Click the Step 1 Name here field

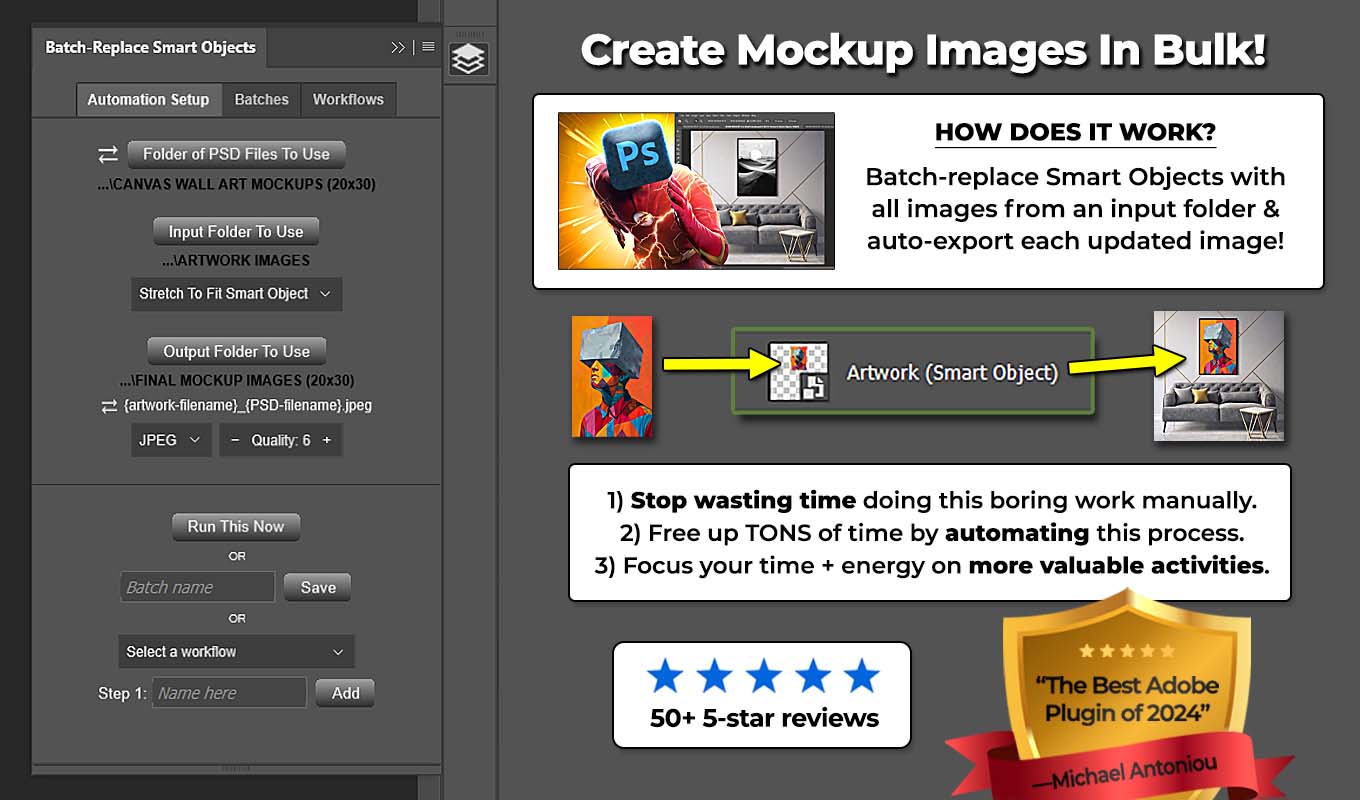click(x=228, y=692)
